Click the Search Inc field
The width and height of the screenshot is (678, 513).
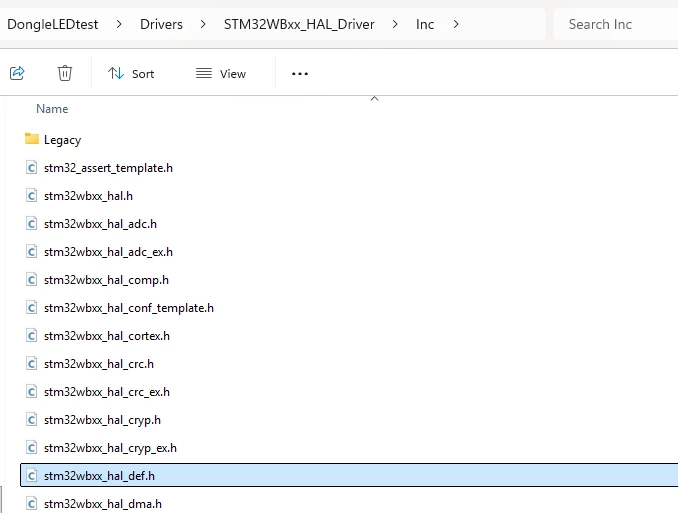pyautogui.click(x=616, y=24)
